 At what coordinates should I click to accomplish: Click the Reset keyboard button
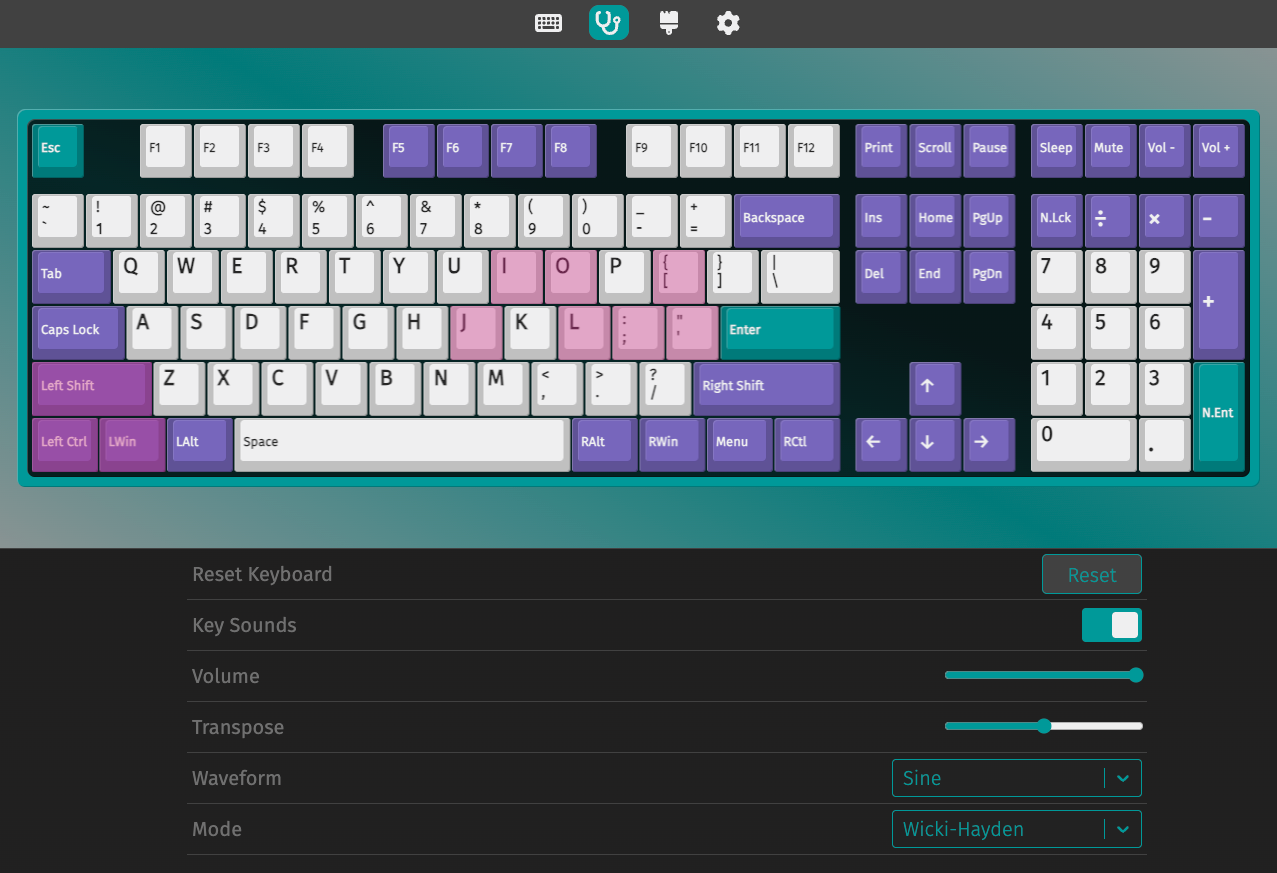pos(1091,575)
